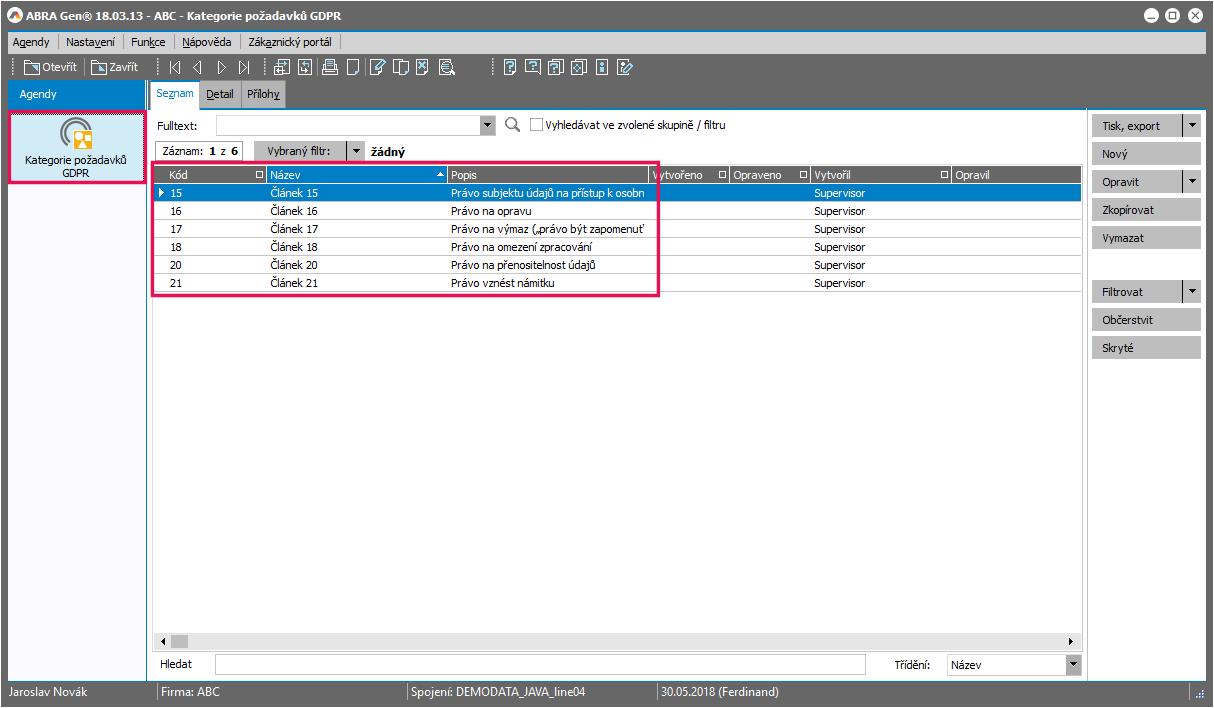Click the fulltext search magnifier icon
The width and height of the screenshot is (1214, 708).
click(512, 125)
